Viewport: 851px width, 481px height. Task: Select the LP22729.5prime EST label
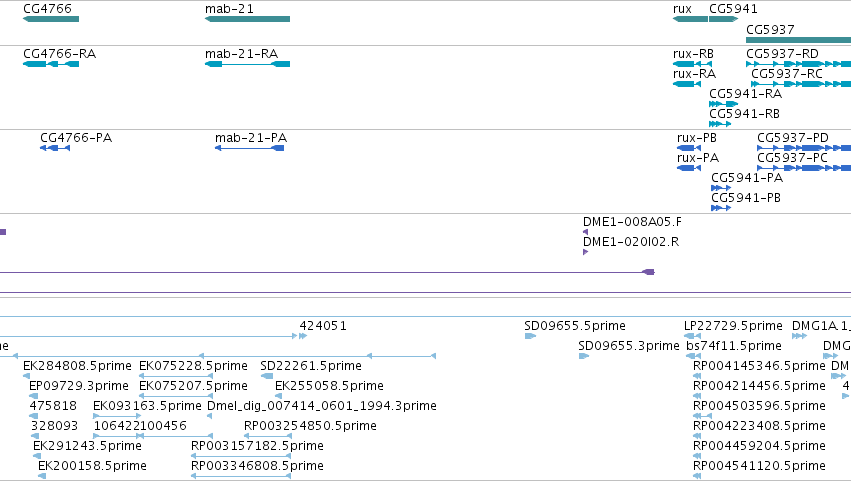733,326
